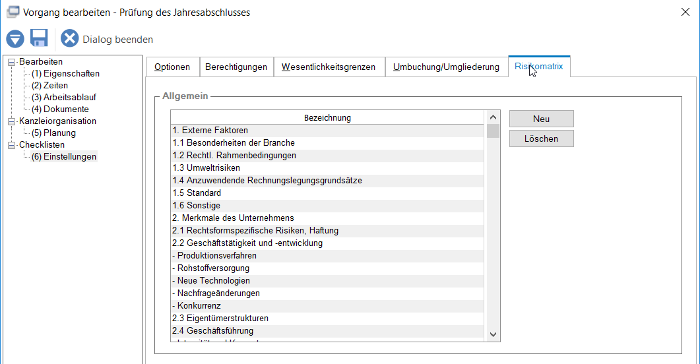Viewport: 700px width, 364px height.
Task: Switch to the Optionen tab
Action: click(173, 67)
